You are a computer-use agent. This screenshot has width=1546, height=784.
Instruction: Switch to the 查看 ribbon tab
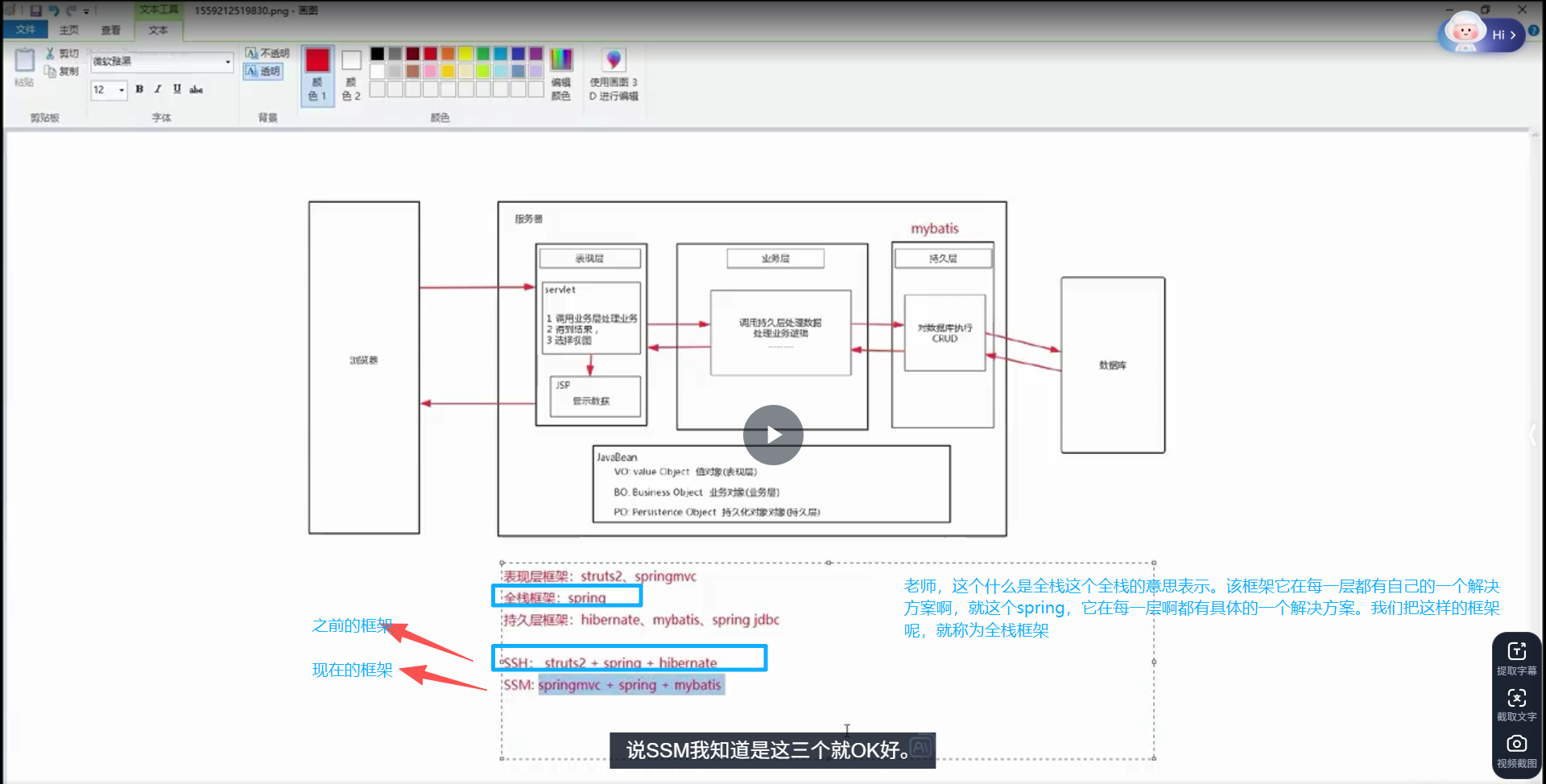[111, 30]
